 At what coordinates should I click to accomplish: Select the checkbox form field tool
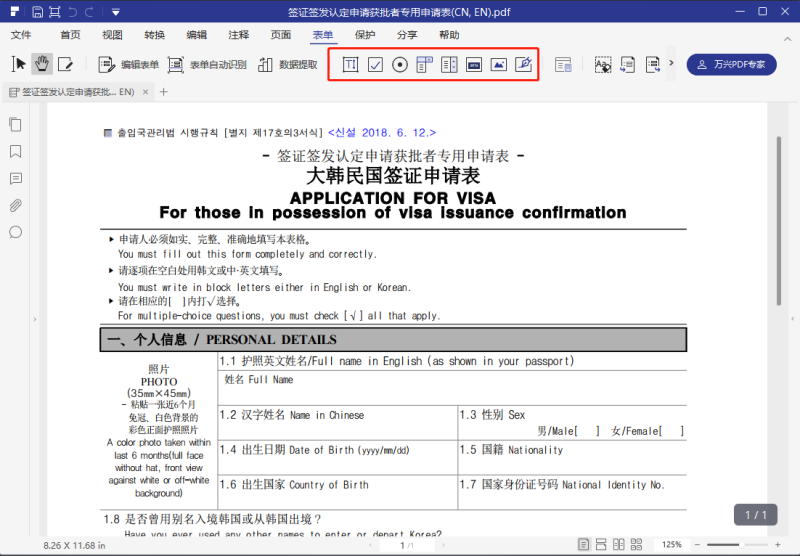pyautogui.click(x=375, y=65)
